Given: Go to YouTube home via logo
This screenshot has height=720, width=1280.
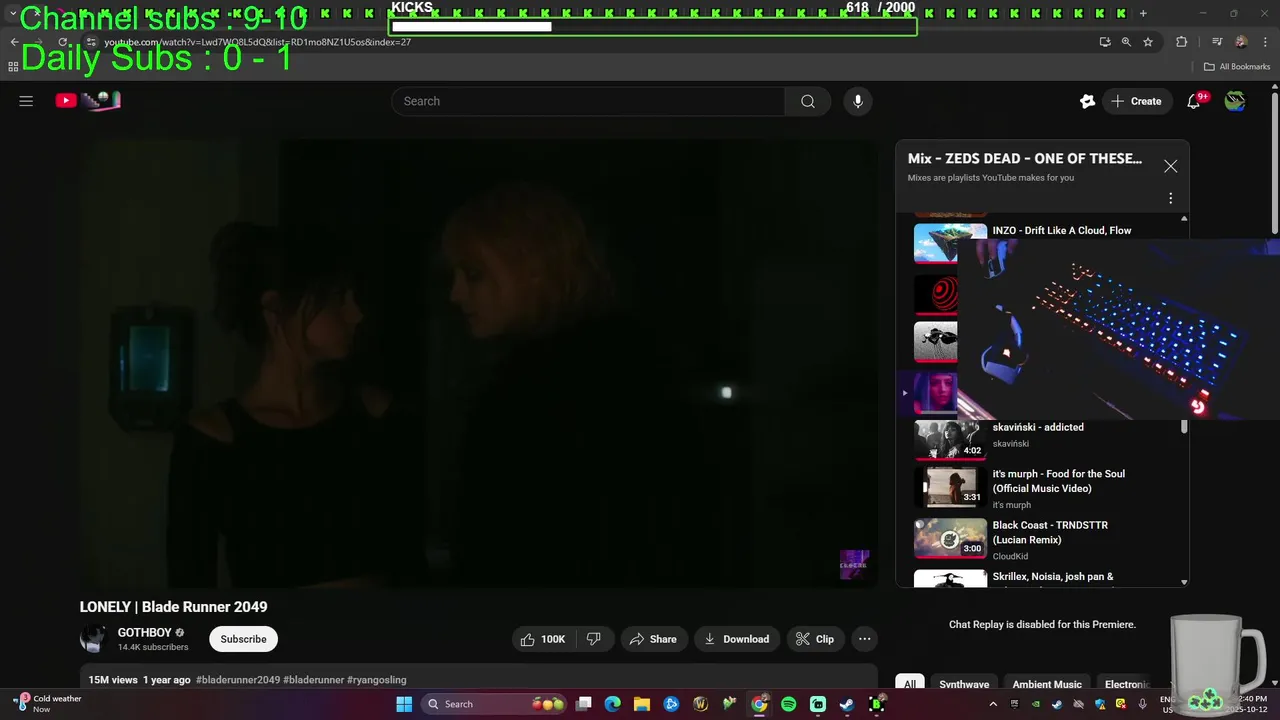Looking at the screenshot, I should pos(88,100).
